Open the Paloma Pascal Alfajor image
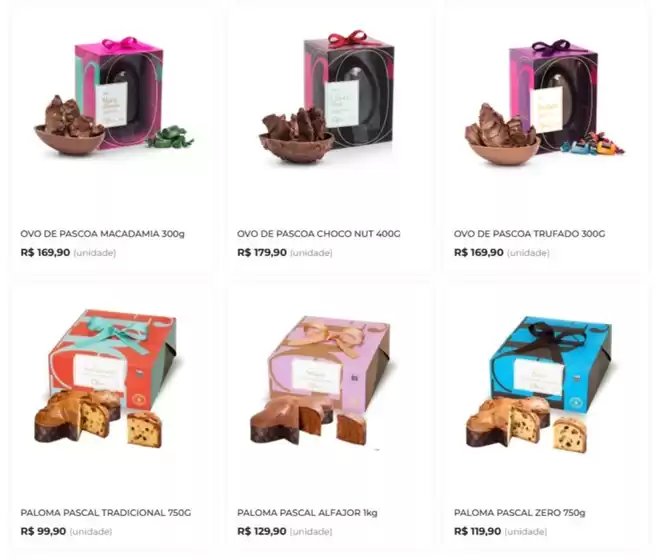Image resolution: width=666 pixels, height=560 pixels. coord(321,380)
